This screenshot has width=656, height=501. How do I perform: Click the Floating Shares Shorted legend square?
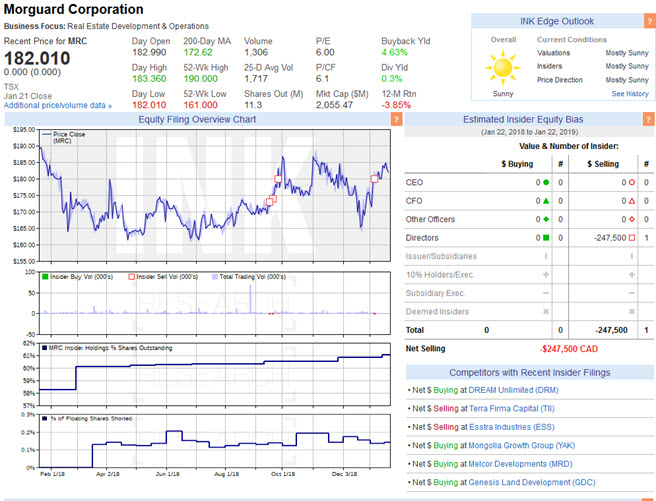(x=44, y=418)
